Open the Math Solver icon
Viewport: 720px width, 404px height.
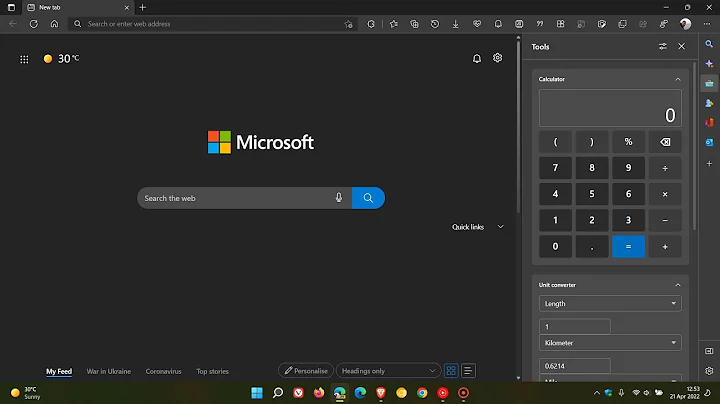[519, 24]
